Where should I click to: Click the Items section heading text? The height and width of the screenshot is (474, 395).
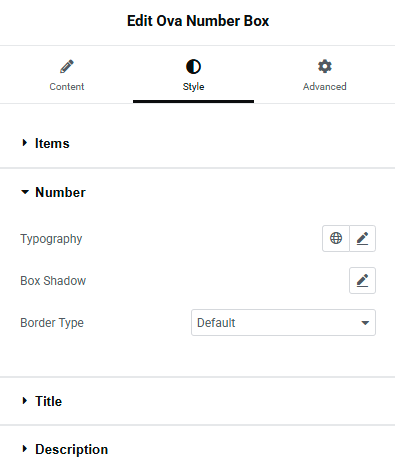[x=52, y=143]
